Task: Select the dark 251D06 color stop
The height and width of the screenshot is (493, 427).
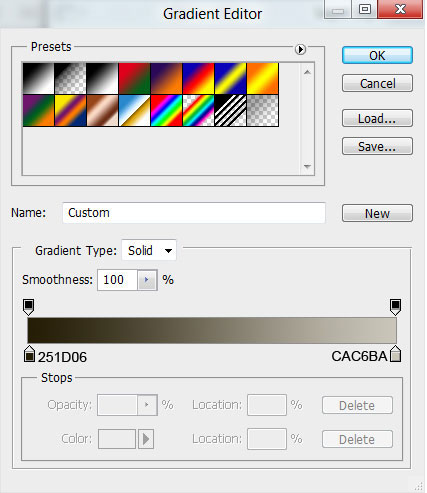Action: 29,354
